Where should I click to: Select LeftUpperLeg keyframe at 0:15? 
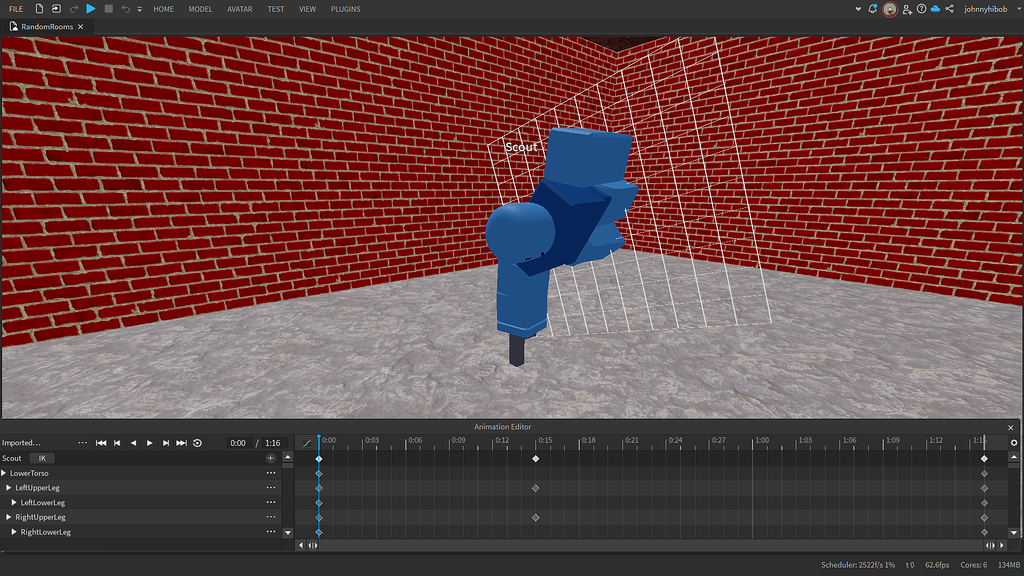(x=536, y=488)
